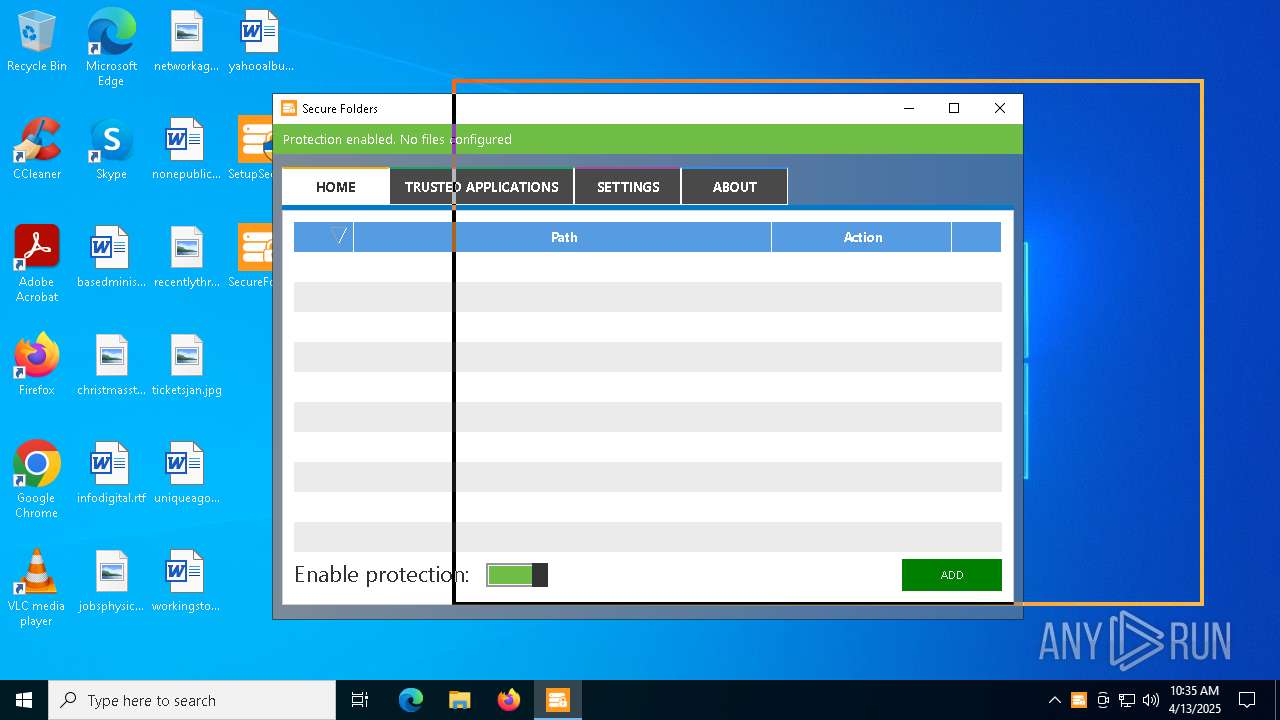Open VLC media player shortcut
1280x720 pixels.
click(37, 587)
